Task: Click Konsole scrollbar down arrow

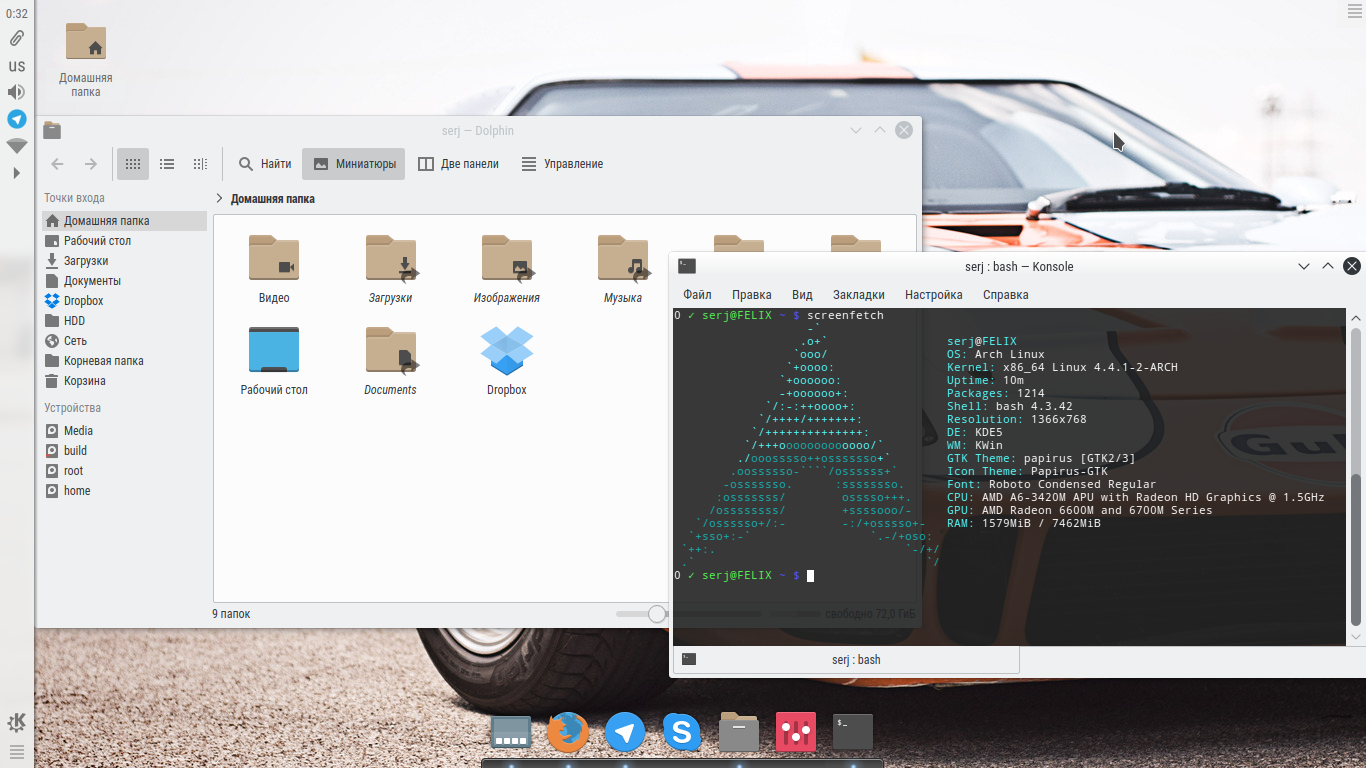Action: pos(1356,636)
